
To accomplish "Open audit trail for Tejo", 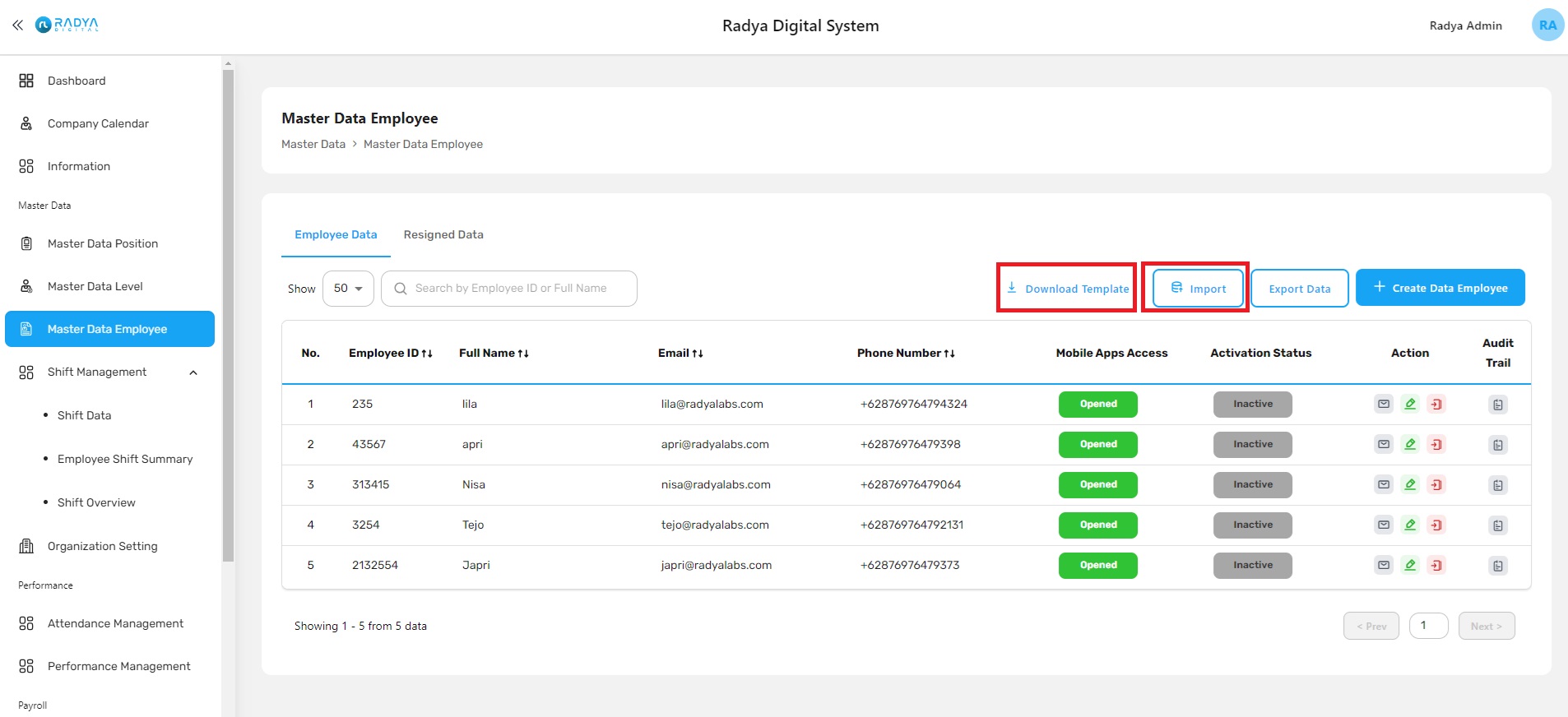I will [1498, 525].
